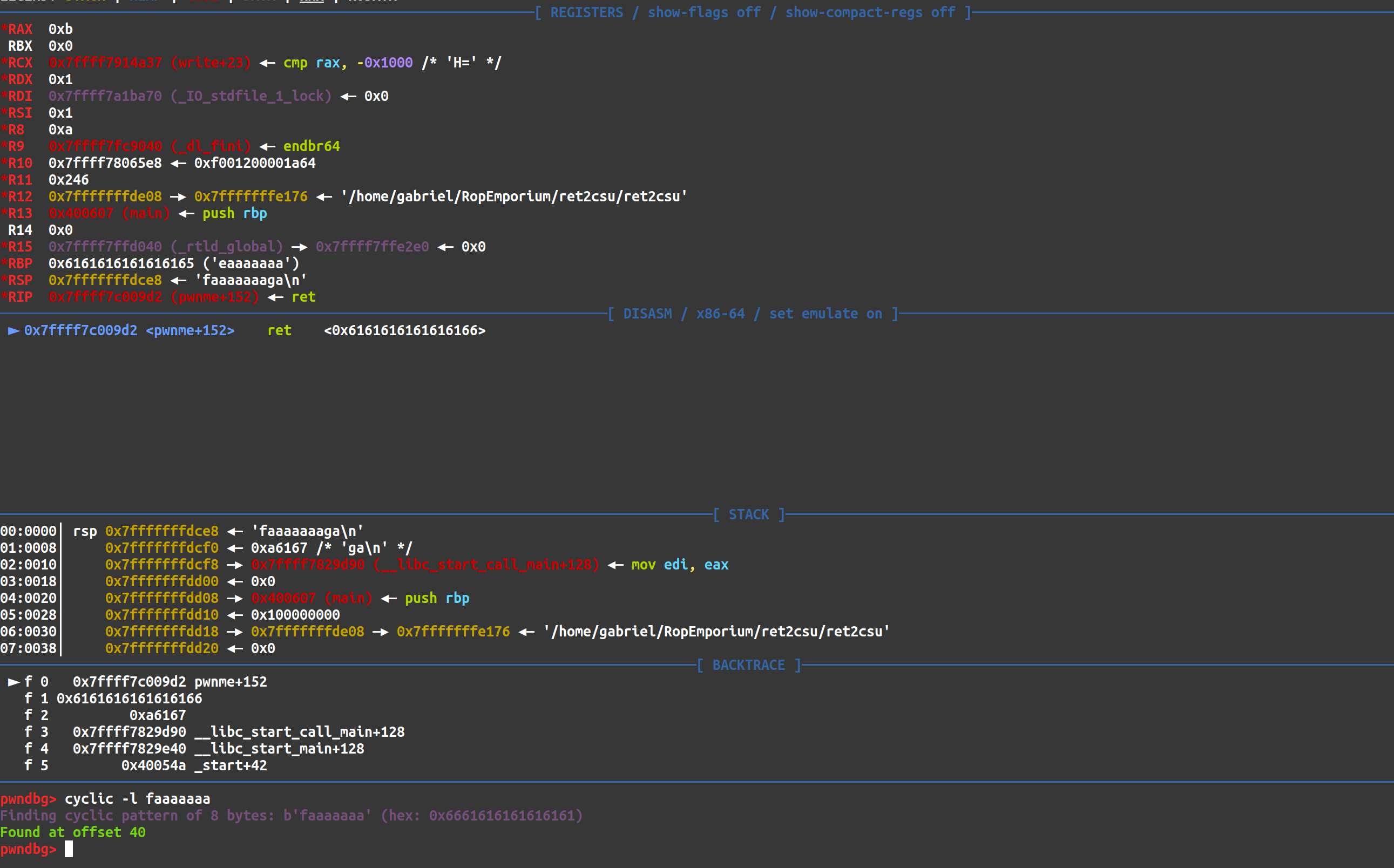Click the red RIP register name
1394x868 pixels.
pyautogui.click(x=19, y=297)
